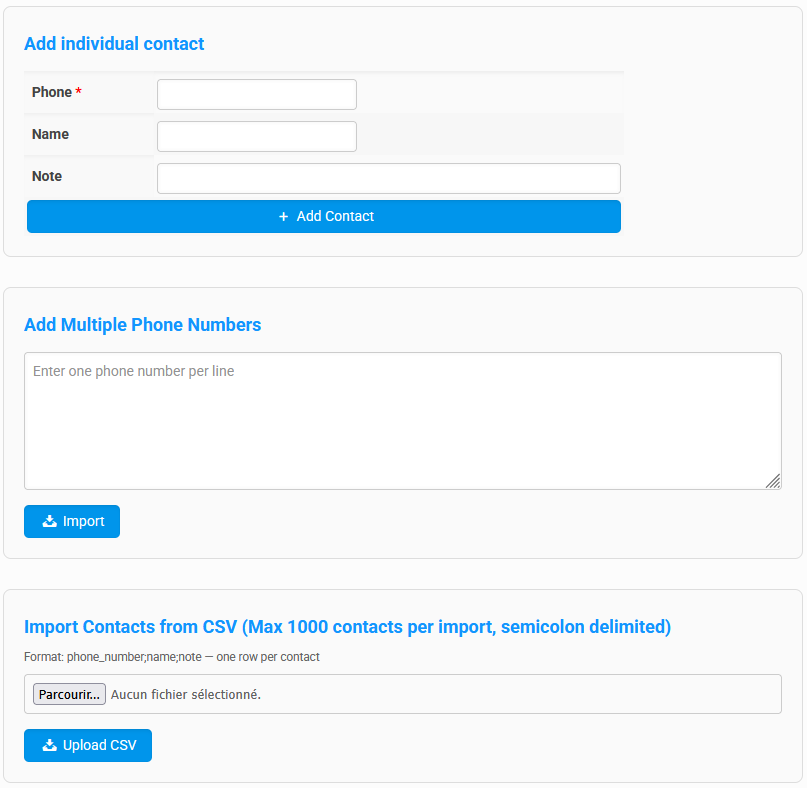The image size is (807, 788).
Task: Open file chooser with Parcourir button
Action: (69, 694)
